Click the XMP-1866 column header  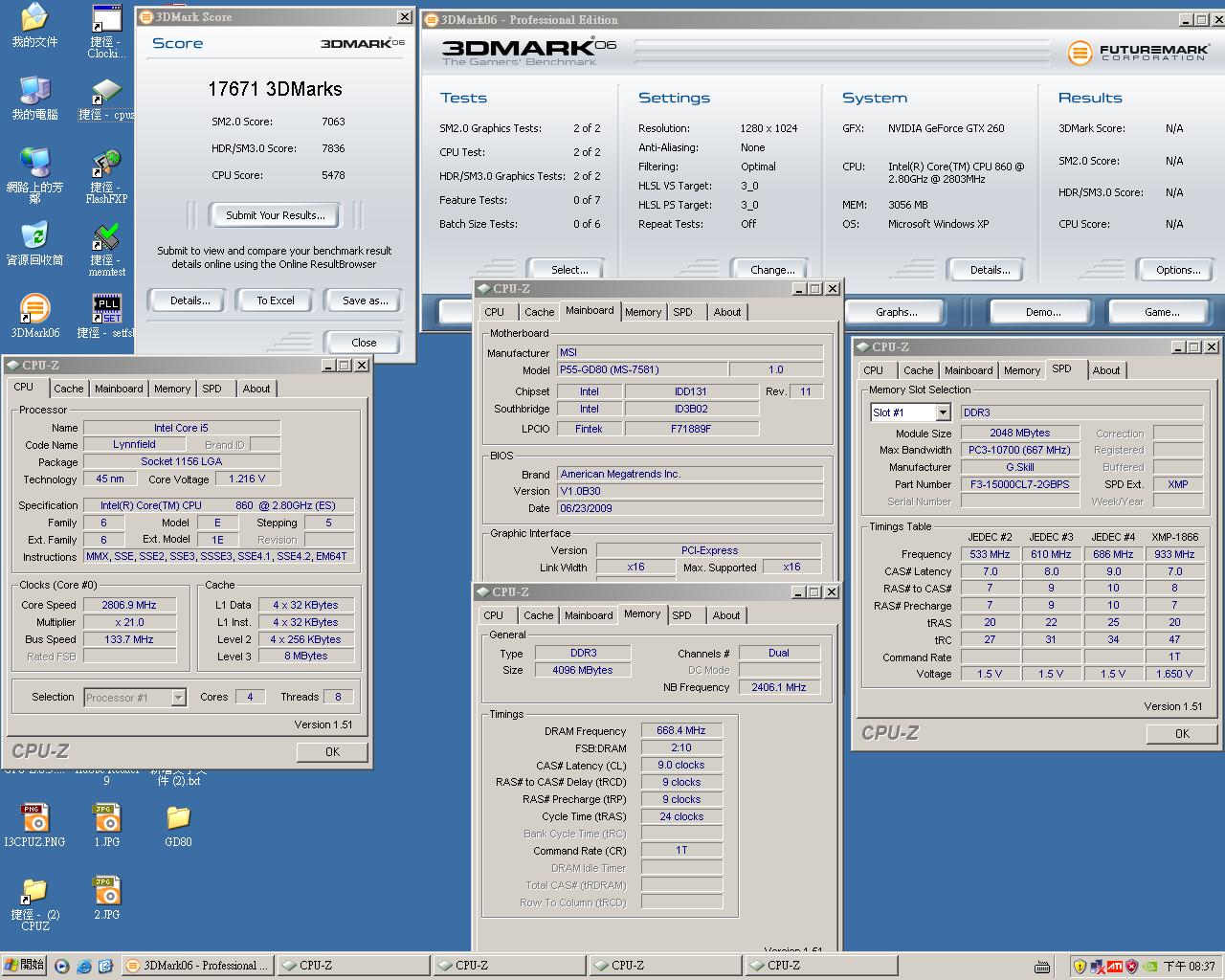pyautogui.click(x=1174, y=537)
